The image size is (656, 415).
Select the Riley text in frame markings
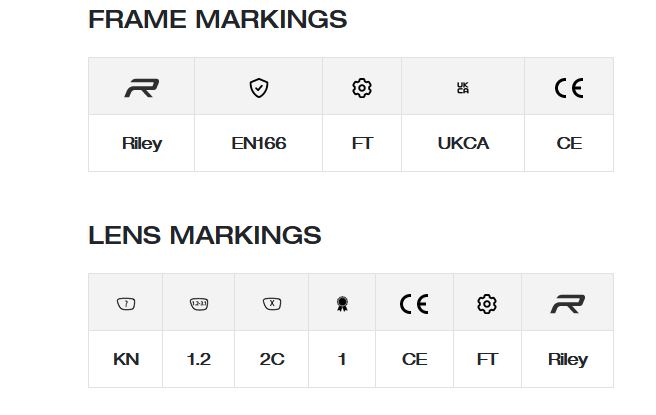(x=142, y=144)
